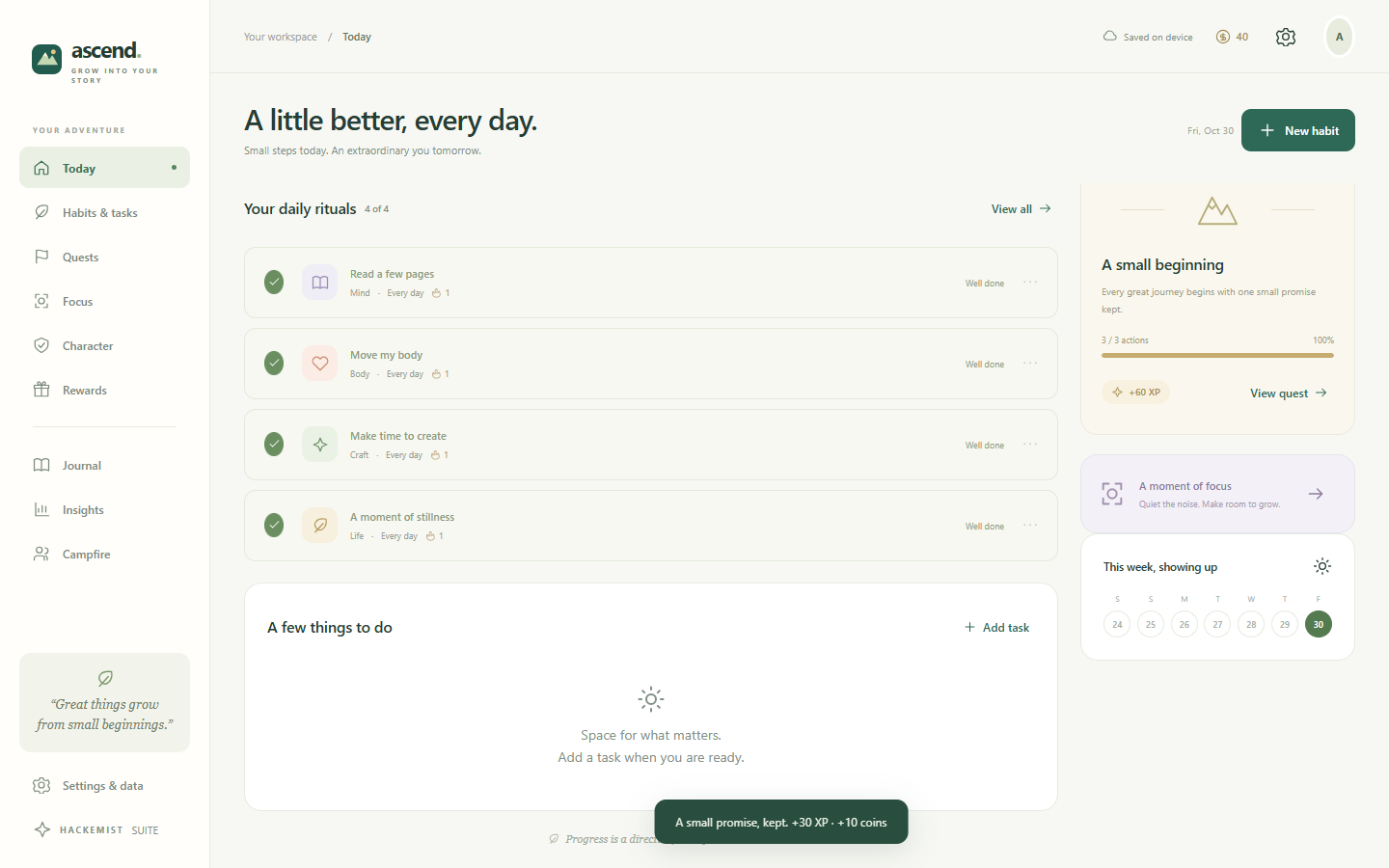The height and width of the screenshot is (868, 1389).
Task: Click the +60 XP reward badge
Action: click(1136, 393)
